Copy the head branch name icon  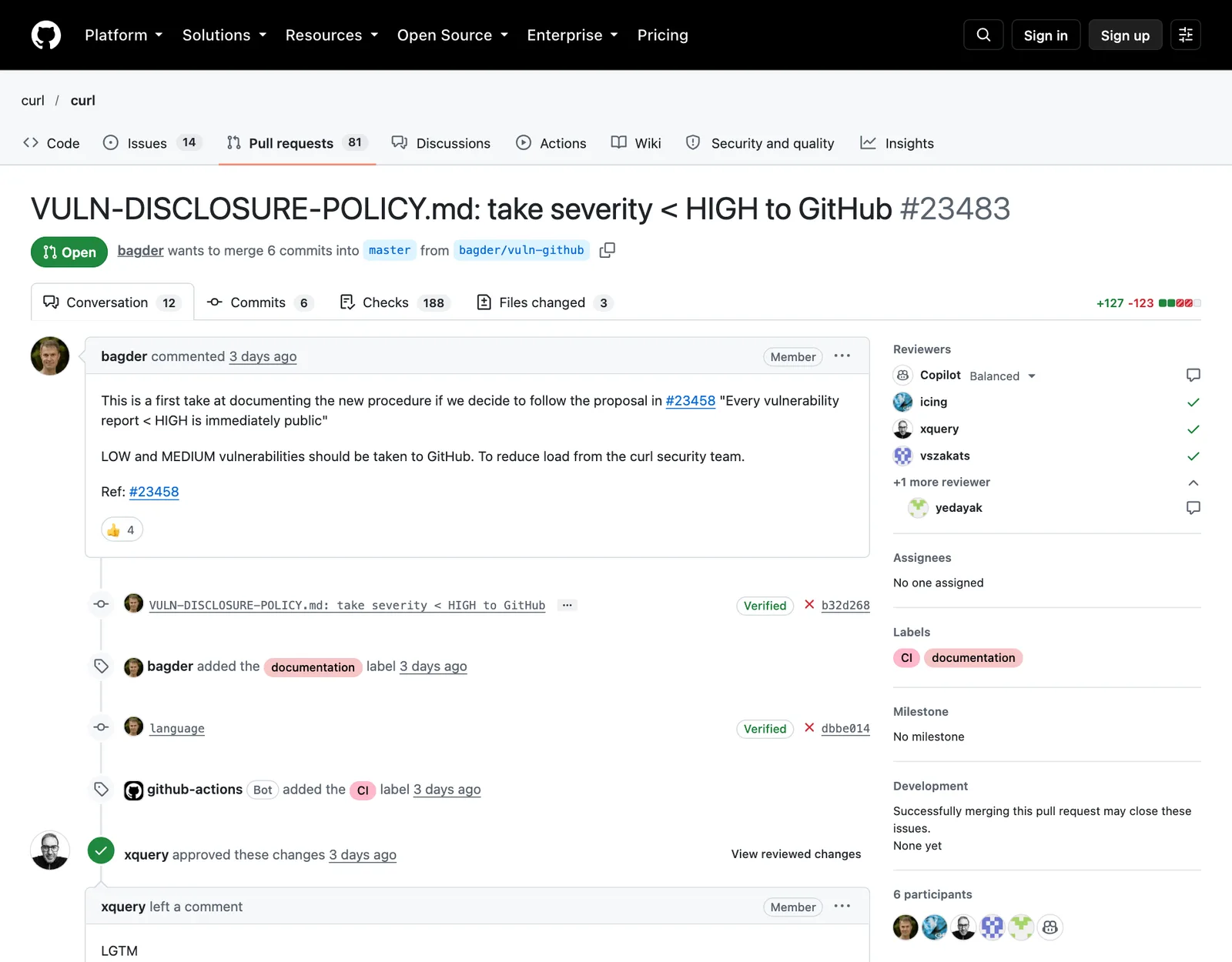tap(607, 250)
